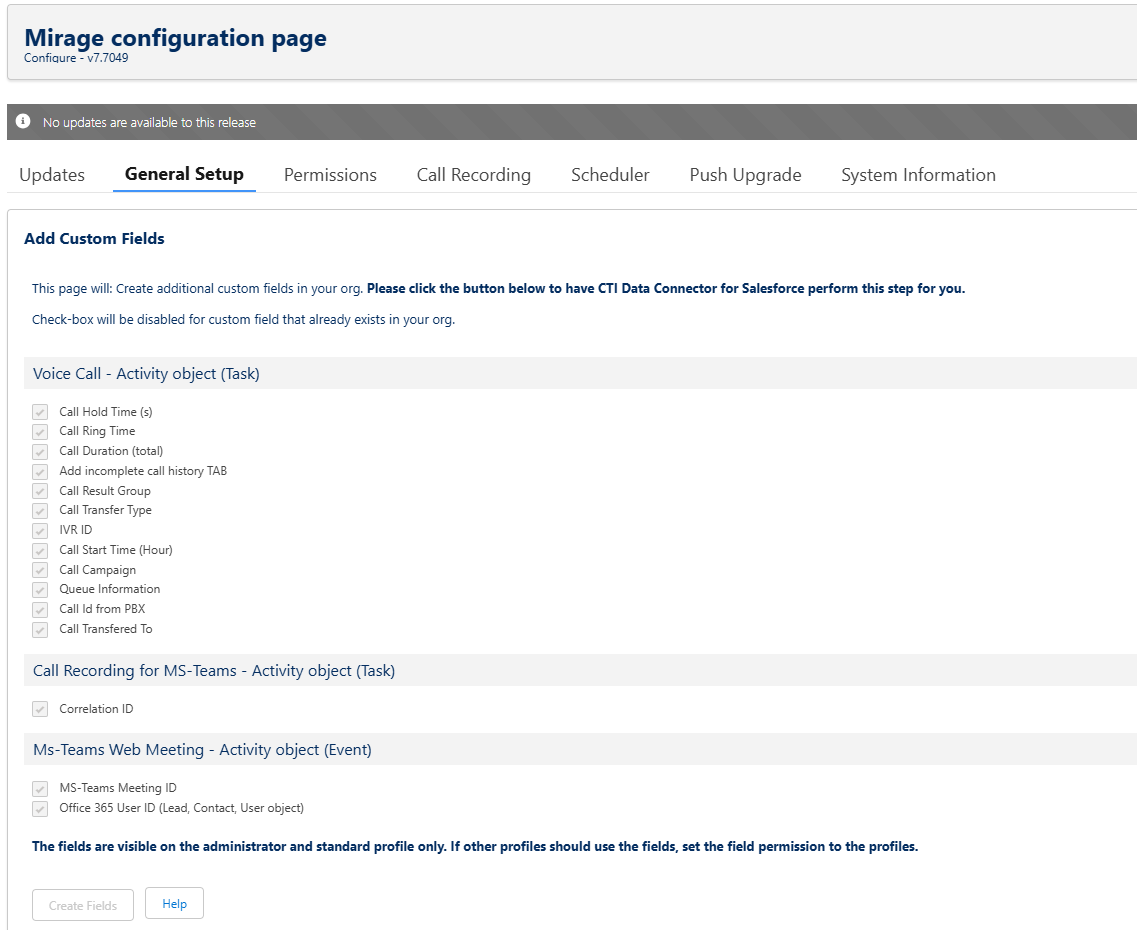Click the Call Hold Time (s) label

point(106,411)
